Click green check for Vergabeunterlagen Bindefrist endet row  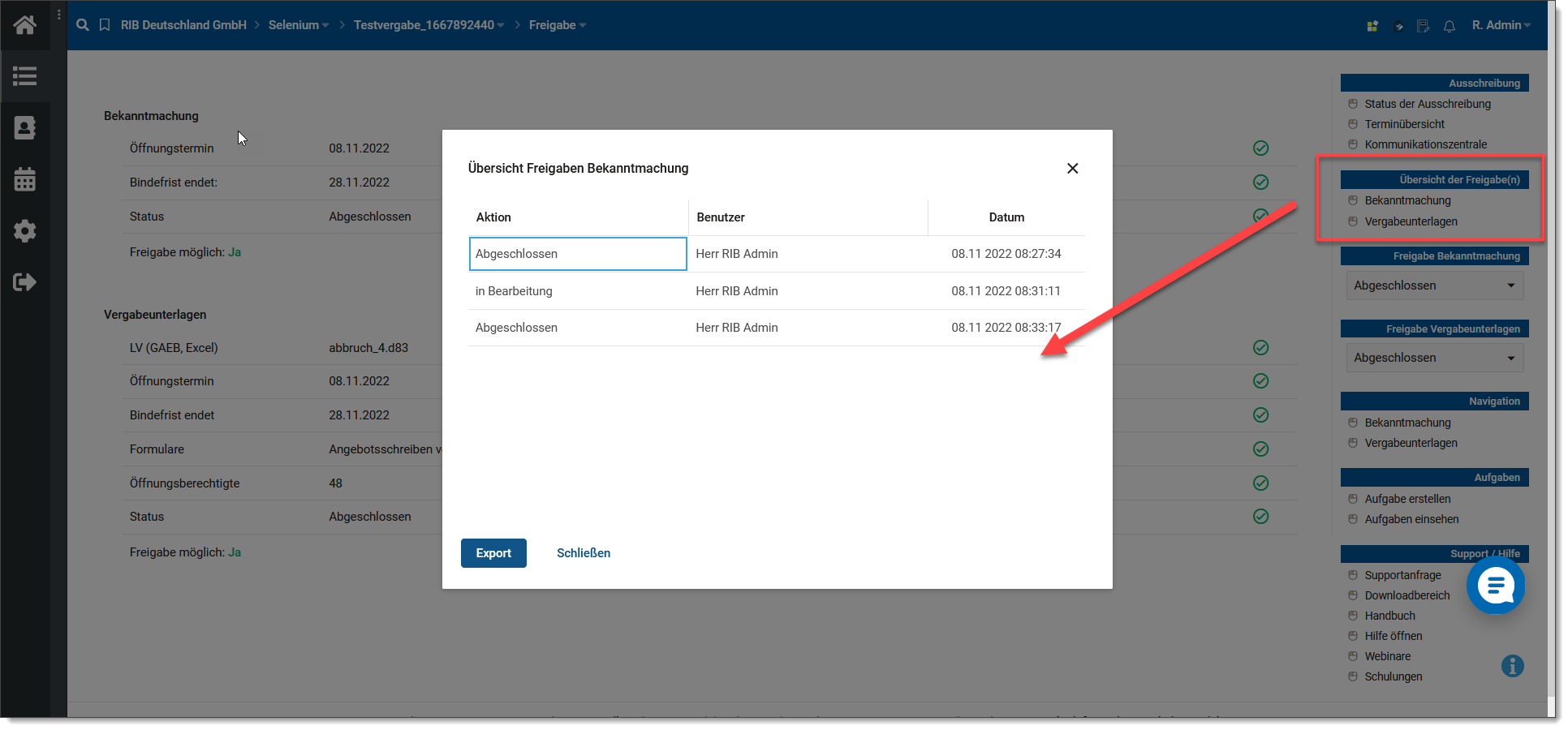[1260, 414]
